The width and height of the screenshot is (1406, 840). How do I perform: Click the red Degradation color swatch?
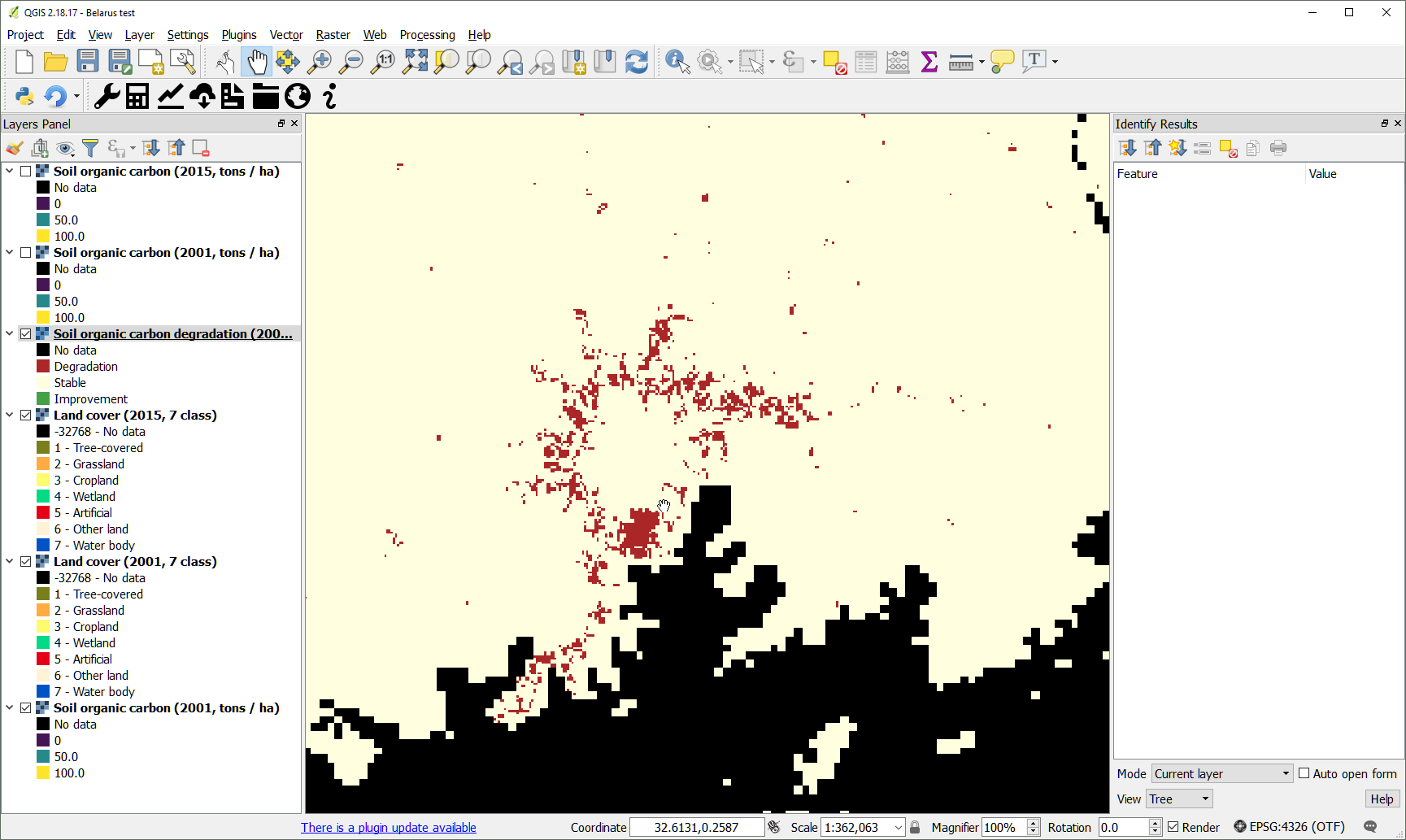click(x=43, y=366)
